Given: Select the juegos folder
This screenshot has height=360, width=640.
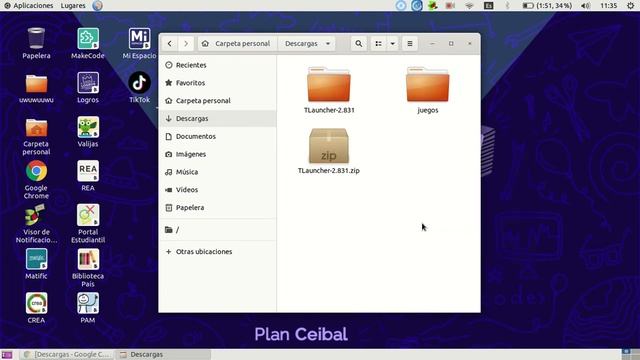Looking at the screenshot, I should [427, 90].
